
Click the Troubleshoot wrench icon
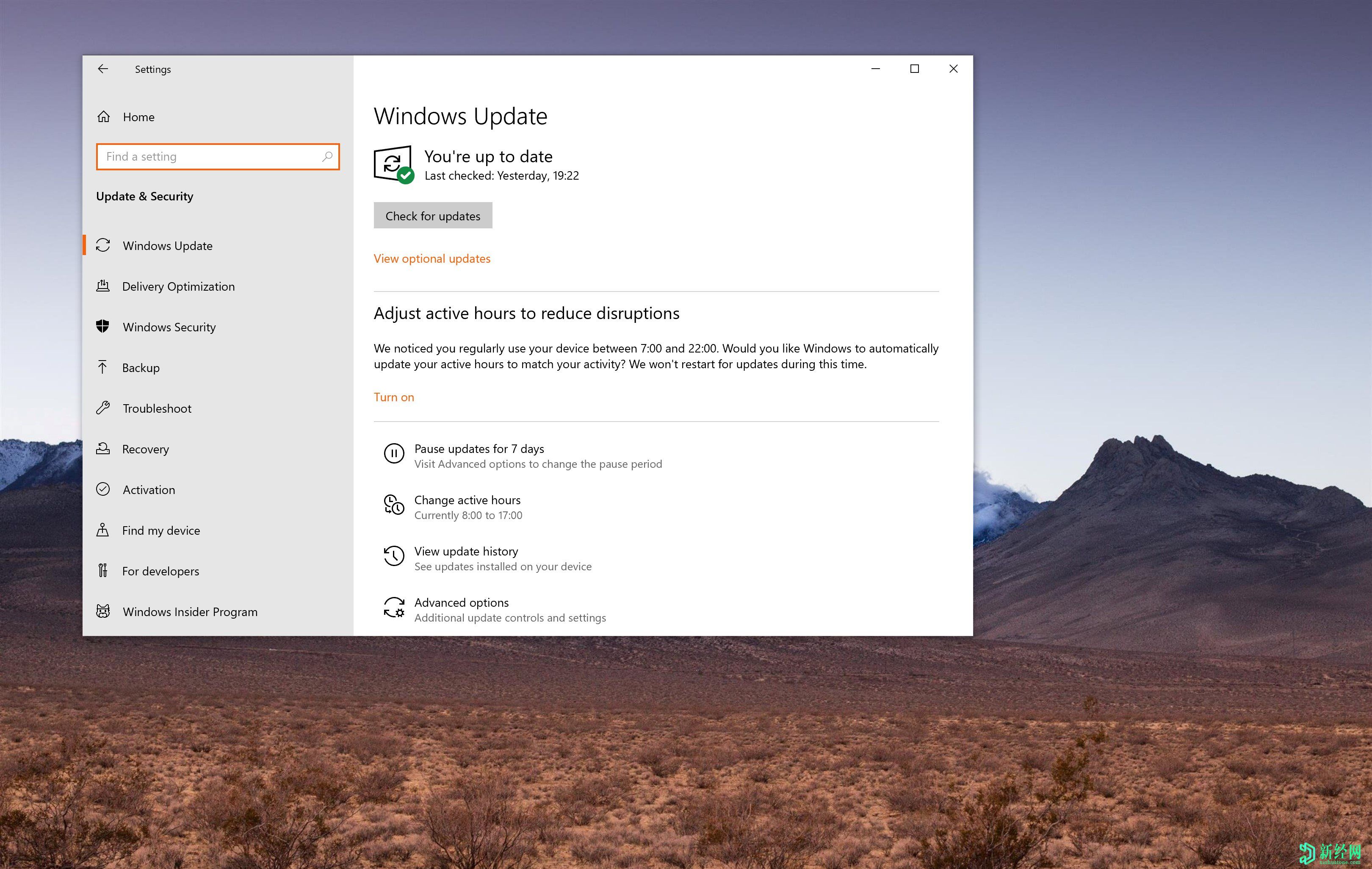point(103,408)
